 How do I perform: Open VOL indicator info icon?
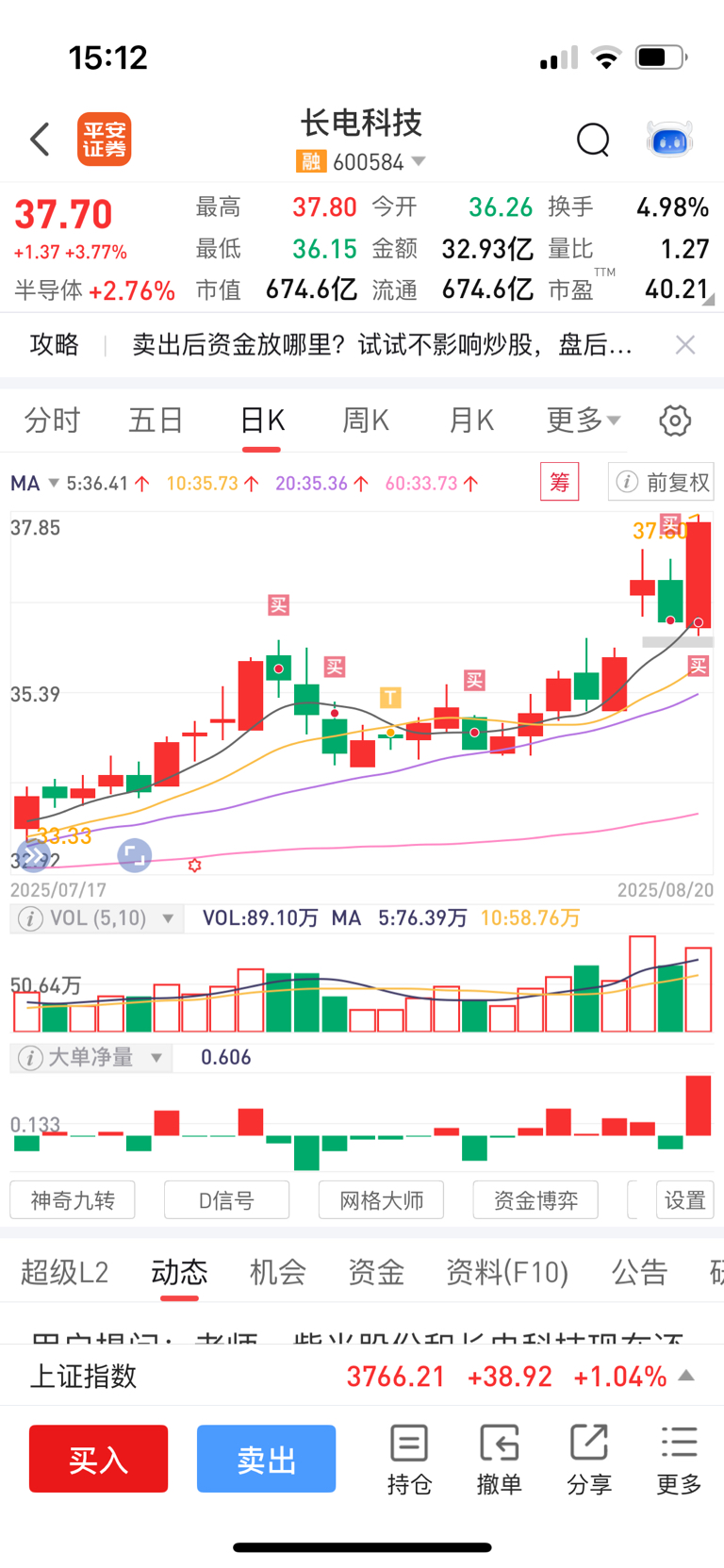pyautogui.click(x=30, y=918)
